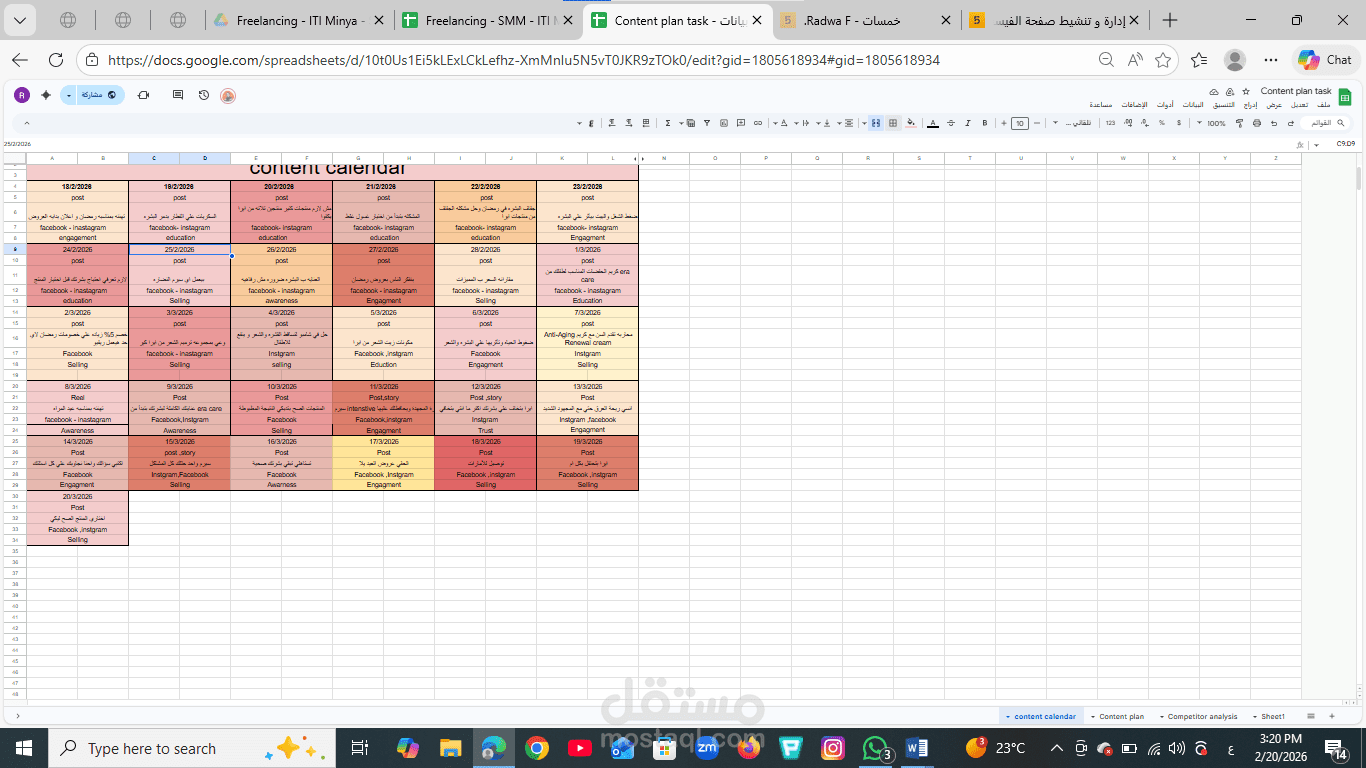The width and height of the screenshot is (1366, 768).
Task: Open the borders tool
Action: (x=893, y=123)
